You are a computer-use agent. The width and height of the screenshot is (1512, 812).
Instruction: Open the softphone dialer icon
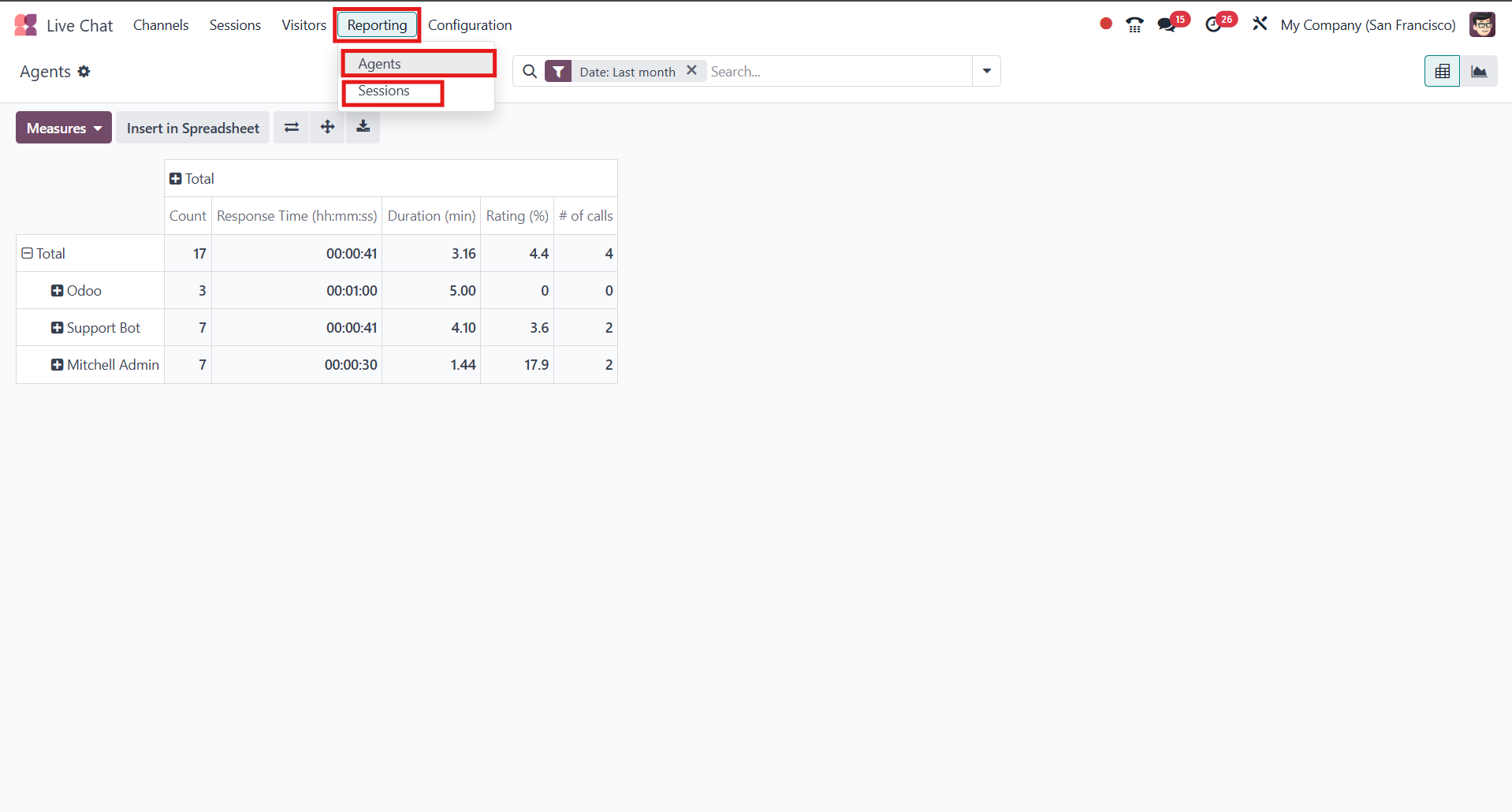[1134, 24]
